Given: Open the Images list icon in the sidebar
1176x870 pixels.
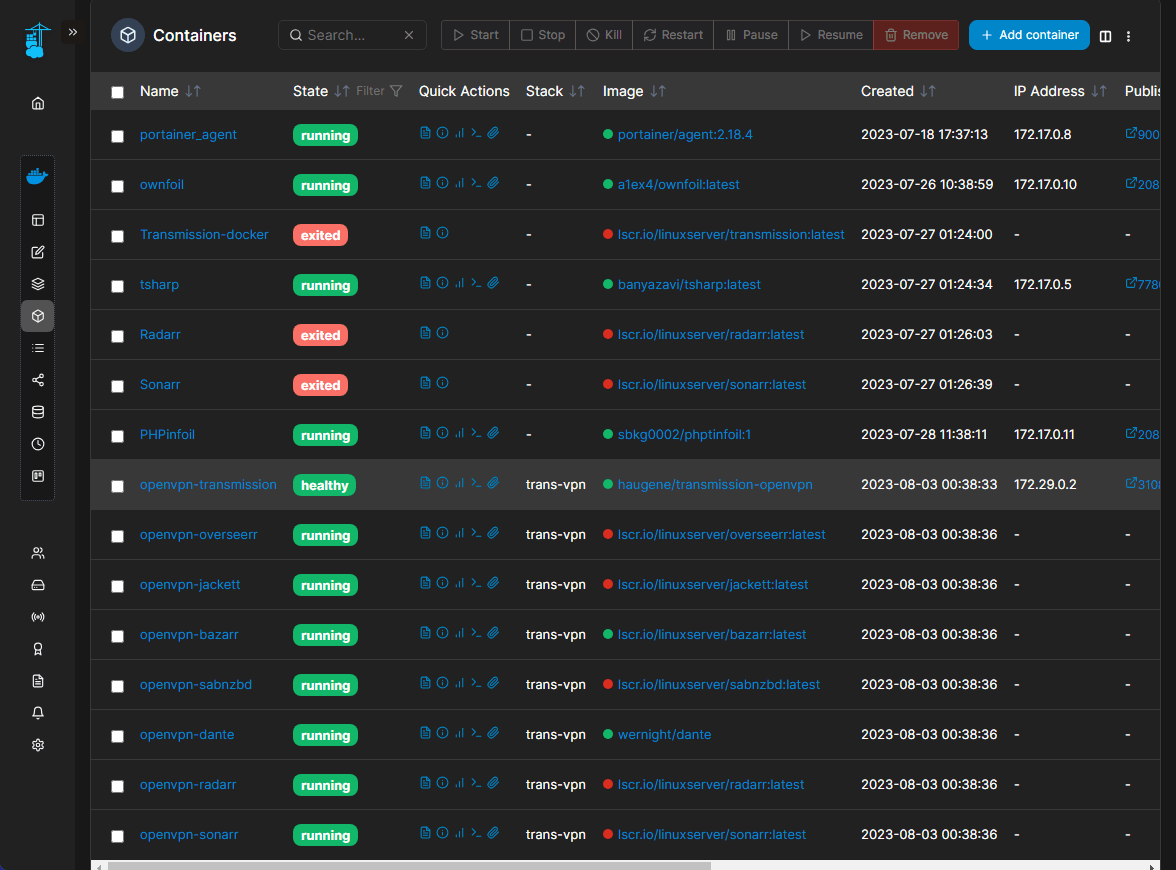Looking at the screenshot, I should coord(38,348).
